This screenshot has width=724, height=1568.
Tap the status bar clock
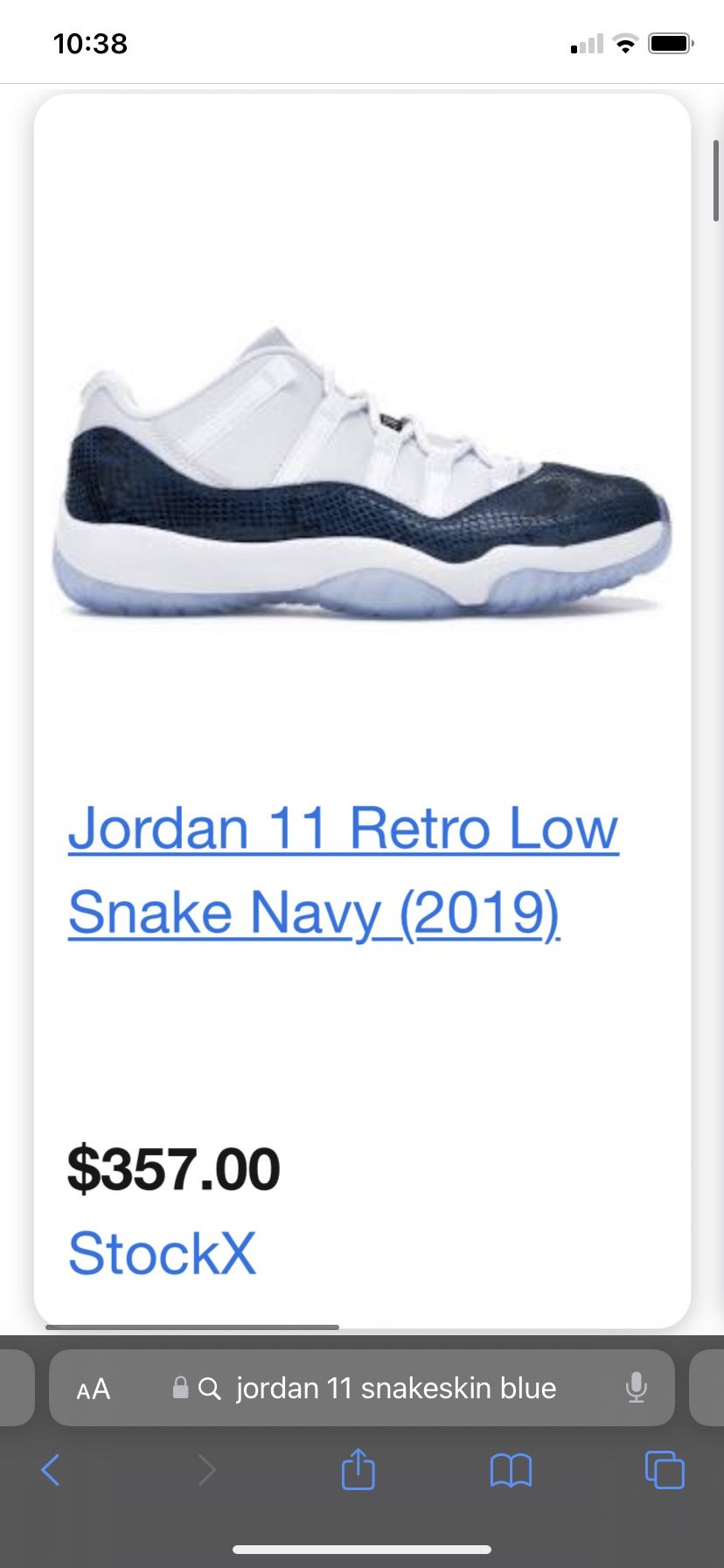click(x=90, y=44)
